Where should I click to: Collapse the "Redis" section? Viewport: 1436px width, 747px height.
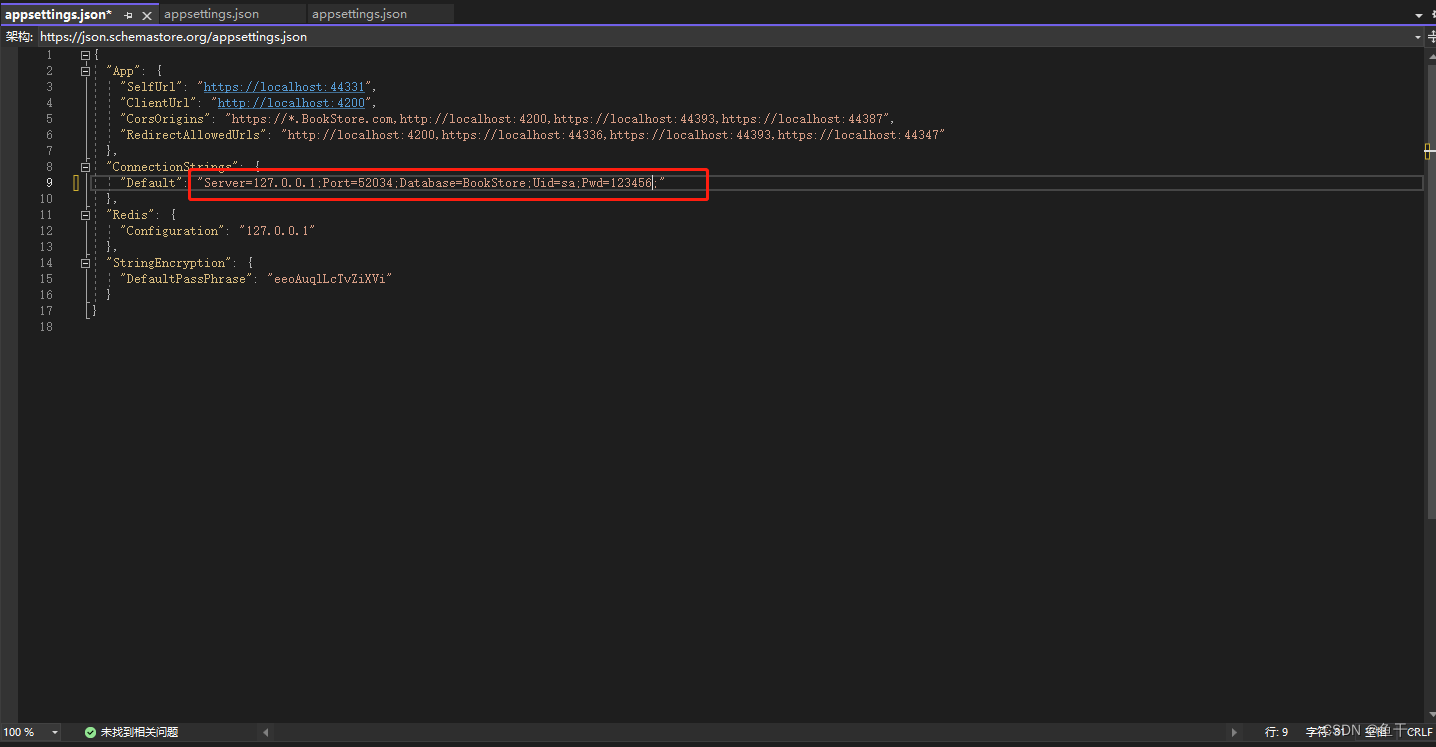[86, 215]
